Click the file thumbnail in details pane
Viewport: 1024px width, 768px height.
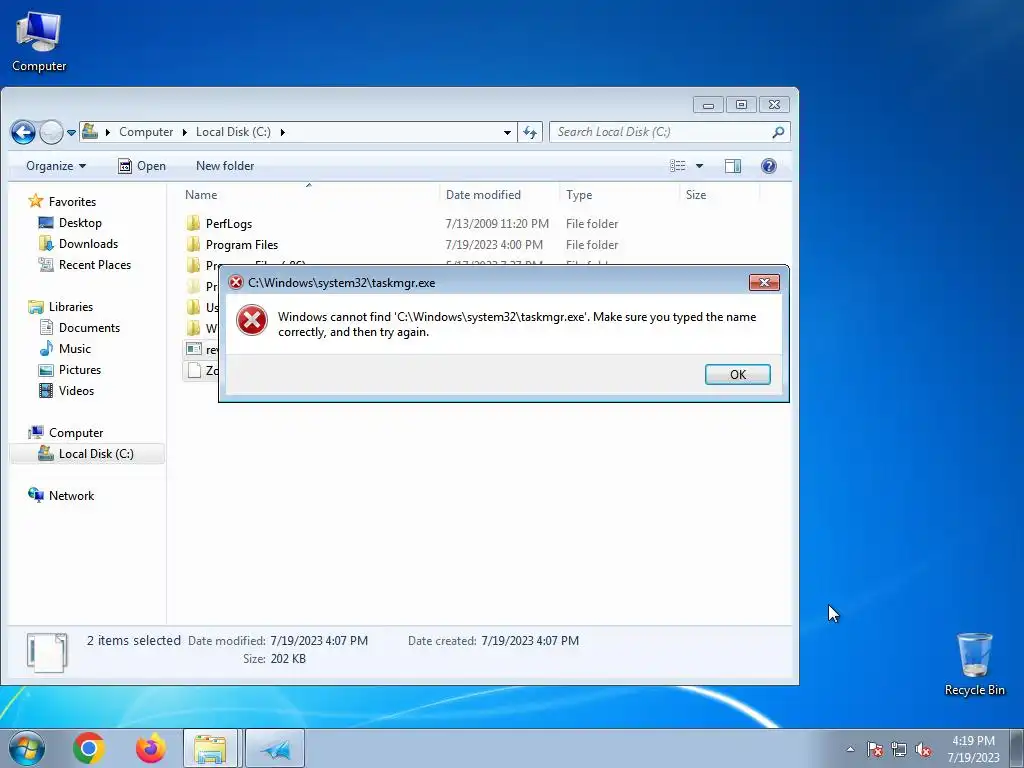(x=47, y=652)
